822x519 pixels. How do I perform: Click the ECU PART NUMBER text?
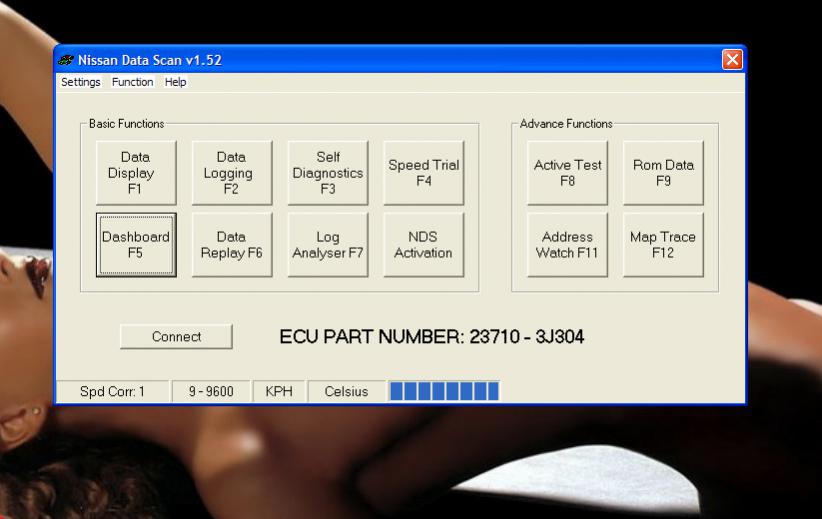[431, 337]
